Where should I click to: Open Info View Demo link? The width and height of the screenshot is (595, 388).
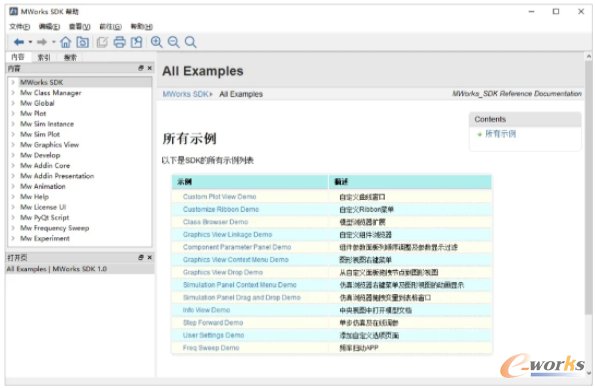[x=206, y=310]
